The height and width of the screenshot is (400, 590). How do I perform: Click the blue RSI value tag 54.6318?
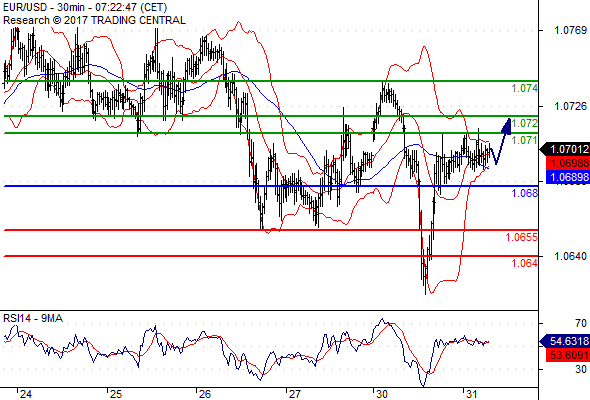coord(565,341)
